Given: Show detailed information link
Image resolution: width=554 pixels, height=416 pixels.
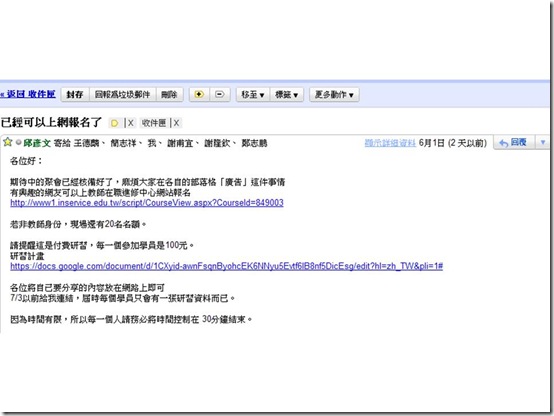Looking at the screenshot, I should 390,143.
